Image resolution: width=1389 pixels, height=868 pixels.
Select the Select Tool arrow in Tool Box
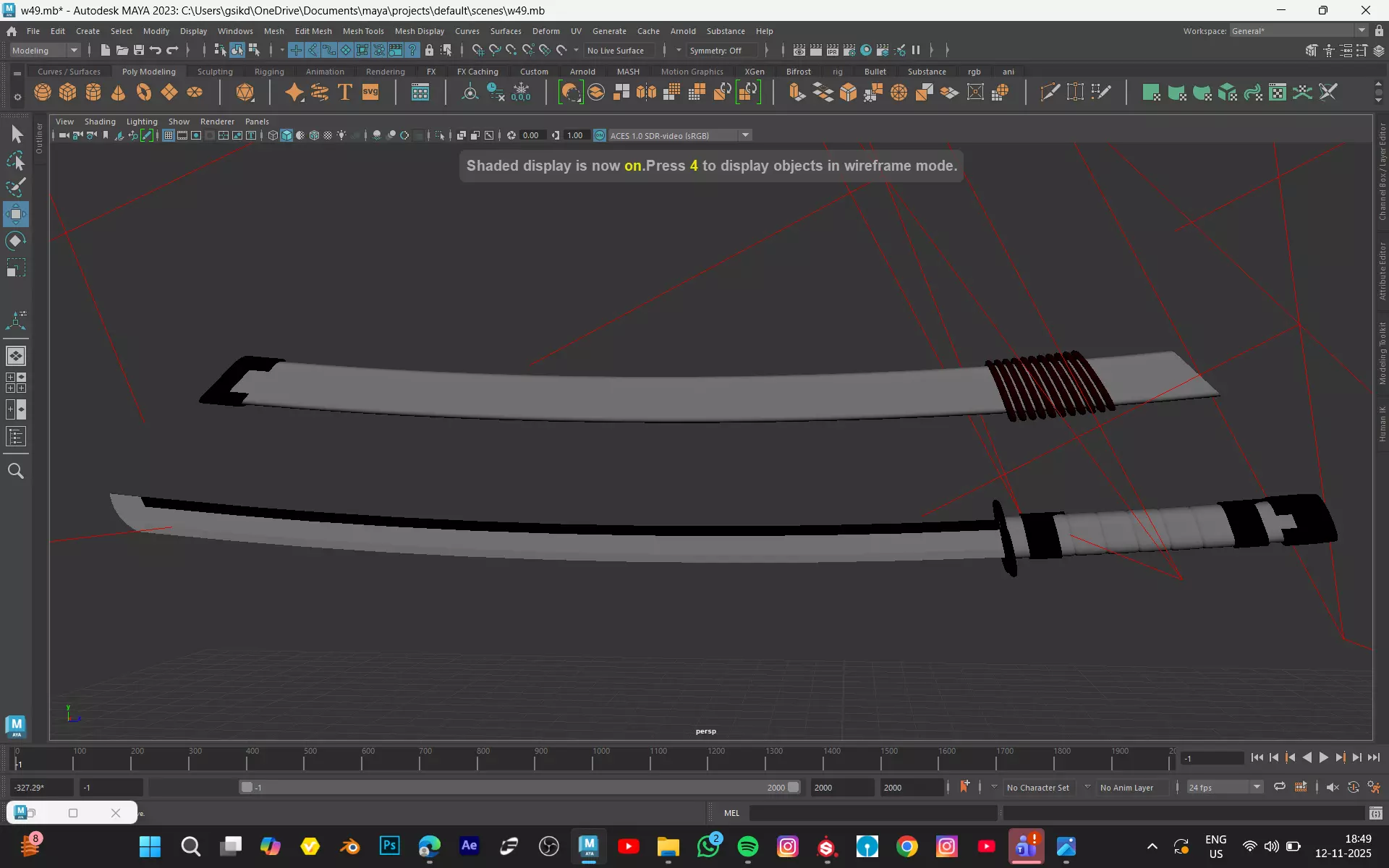[x=16, y=134]
